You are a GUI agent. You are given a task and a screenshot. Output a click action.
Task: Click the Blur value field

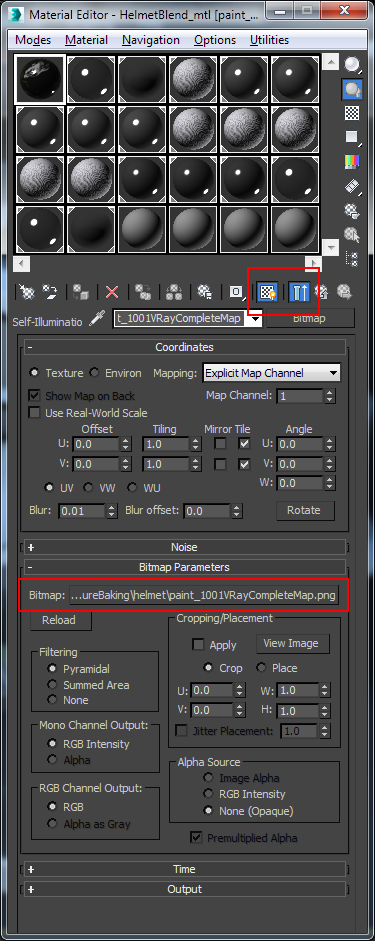click(x=82, y=511)
